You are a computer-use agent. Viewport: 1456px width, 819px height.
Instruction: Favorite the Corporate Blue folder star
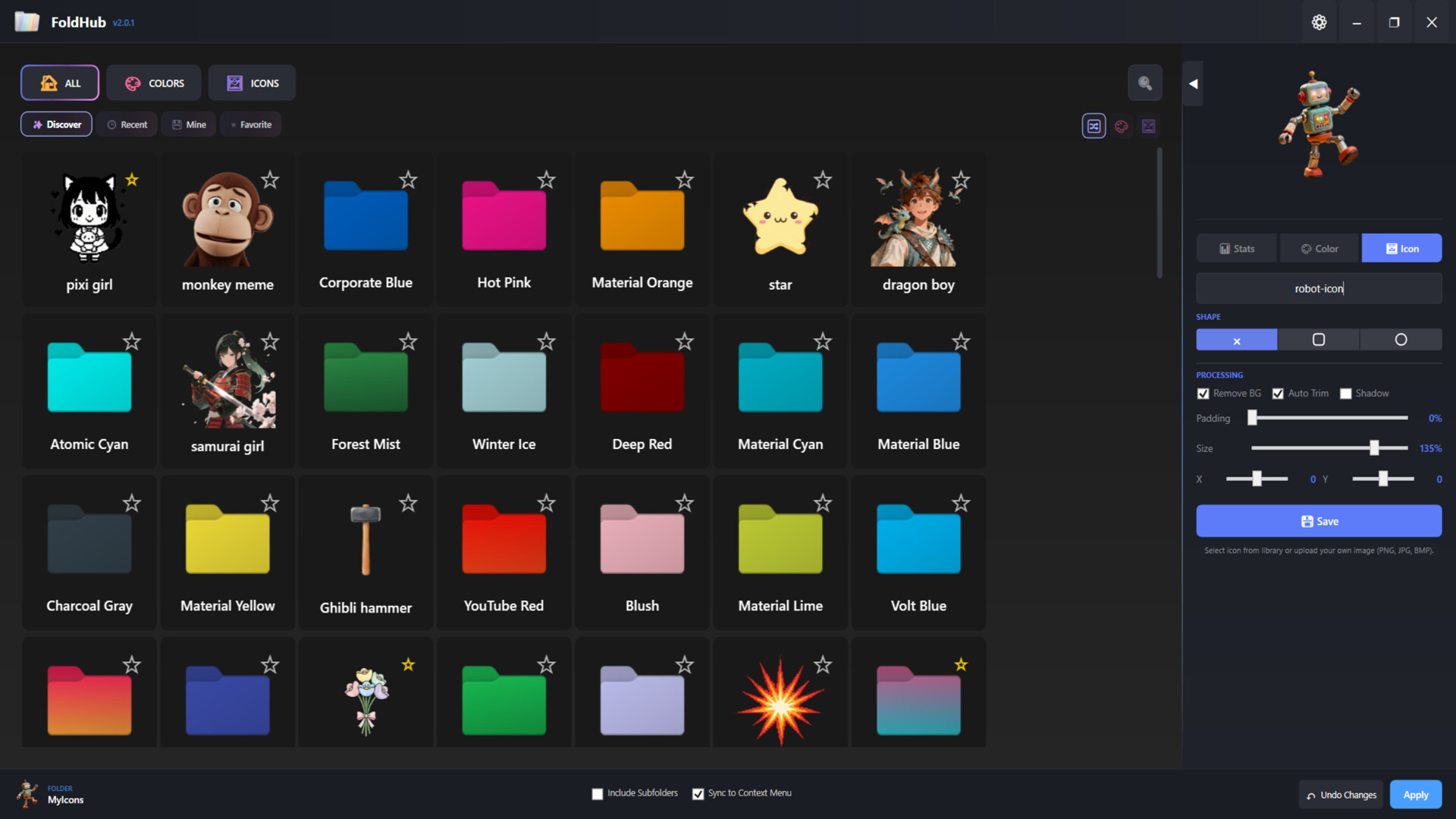click(408, 180)
